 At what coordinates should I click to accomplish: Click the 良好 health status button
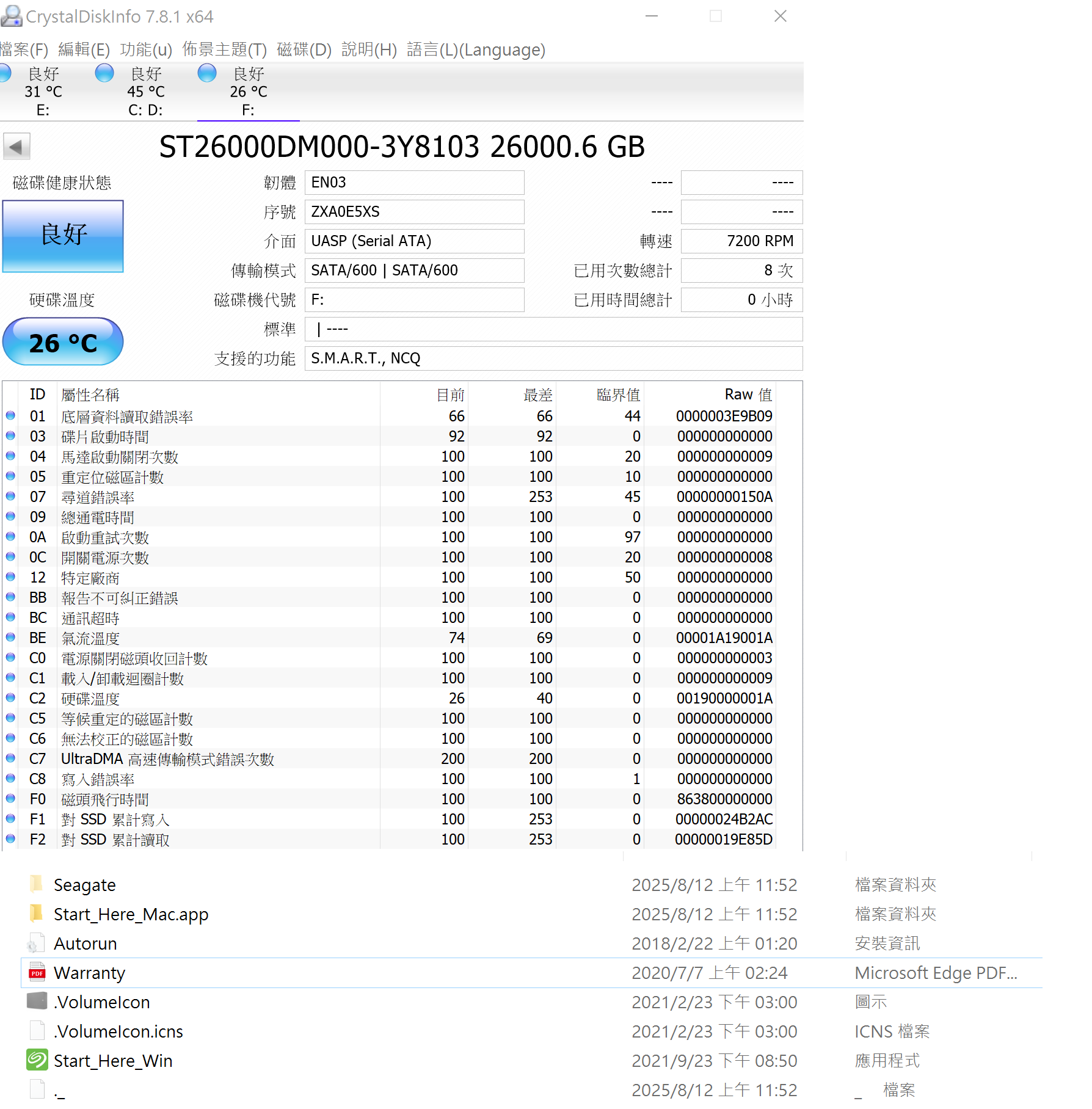click(63, 236)
